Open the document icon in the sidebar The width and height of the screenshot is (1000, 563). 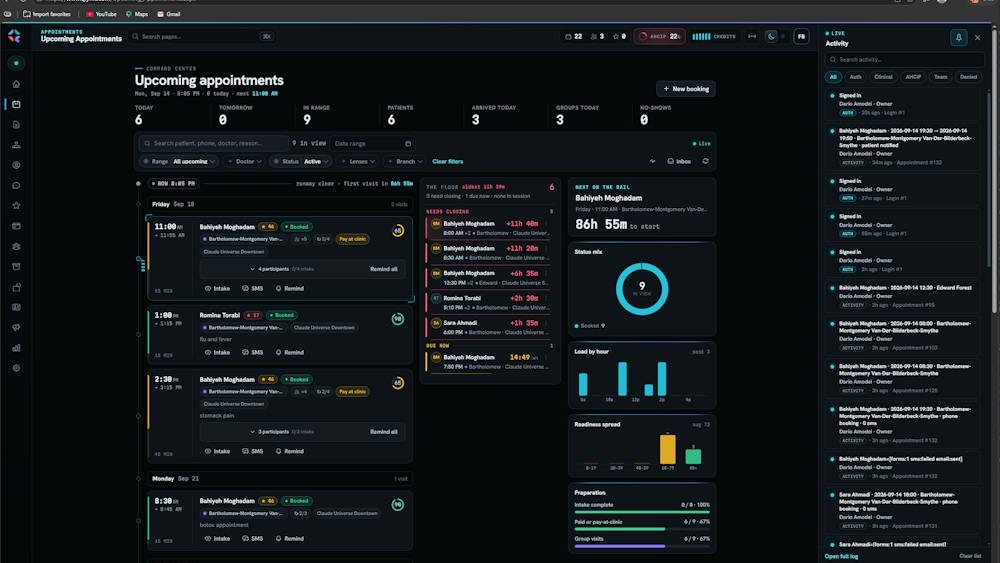[x=16, y=124]
